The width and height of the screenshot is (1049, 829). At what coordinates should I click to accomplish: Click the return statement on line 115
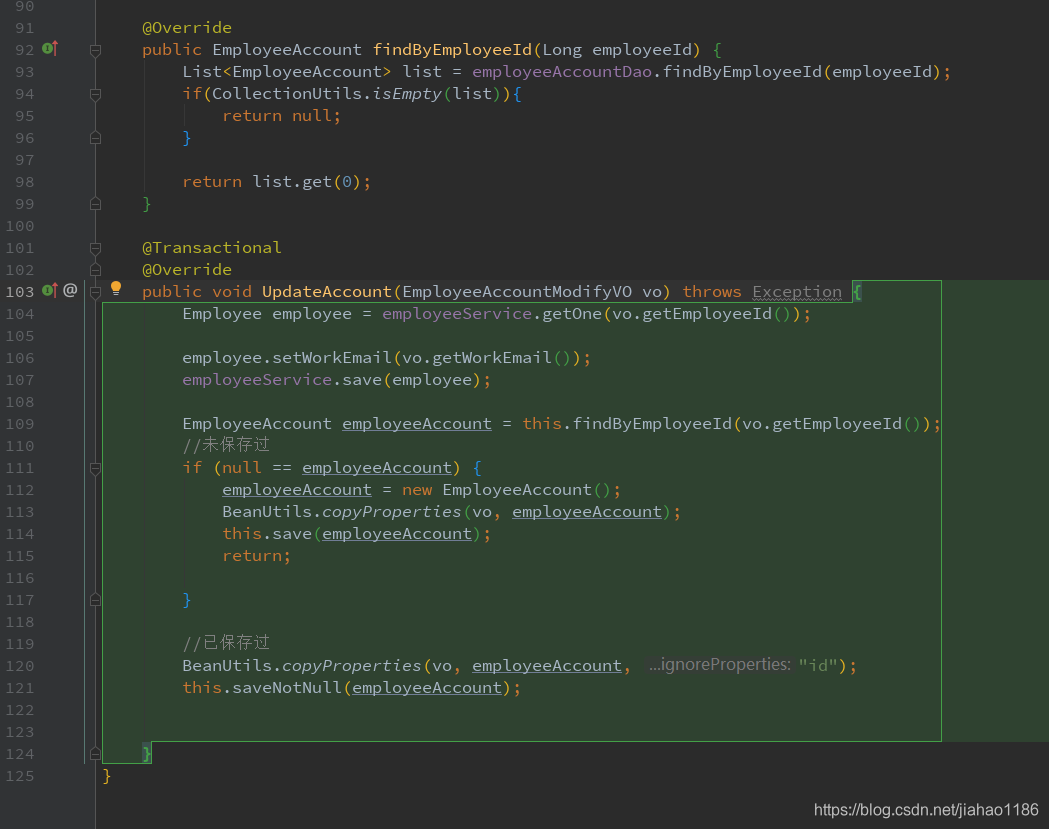pyautogui.click(x=256, y=556)
